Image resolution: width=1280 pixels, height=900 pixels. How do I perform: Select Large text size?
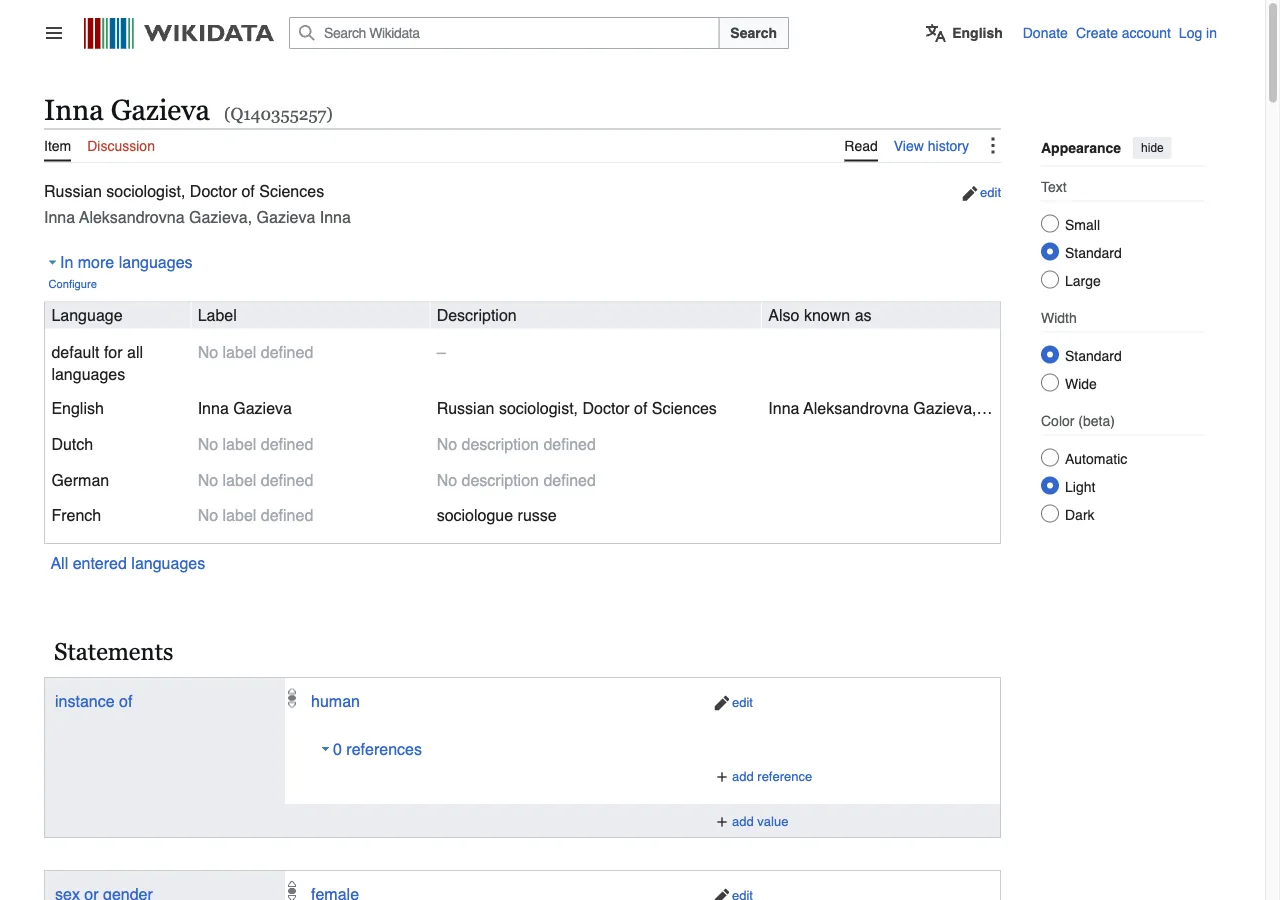(x=1050, y=280)
